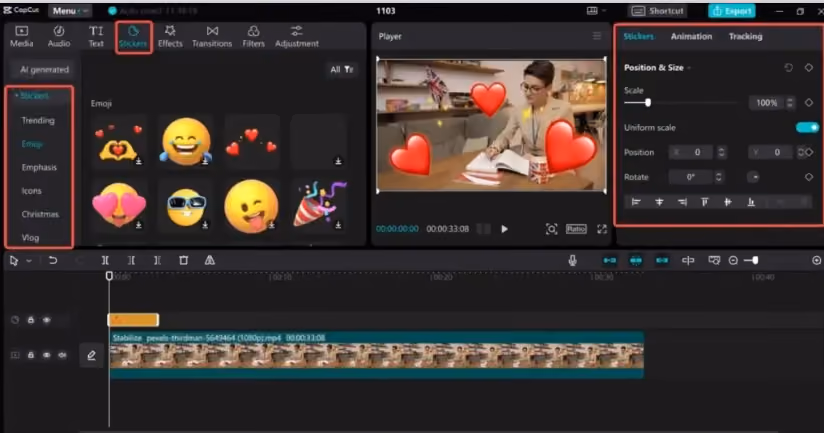
Task: Open the Menu dropdown
Action: click(x=69, y=11)
